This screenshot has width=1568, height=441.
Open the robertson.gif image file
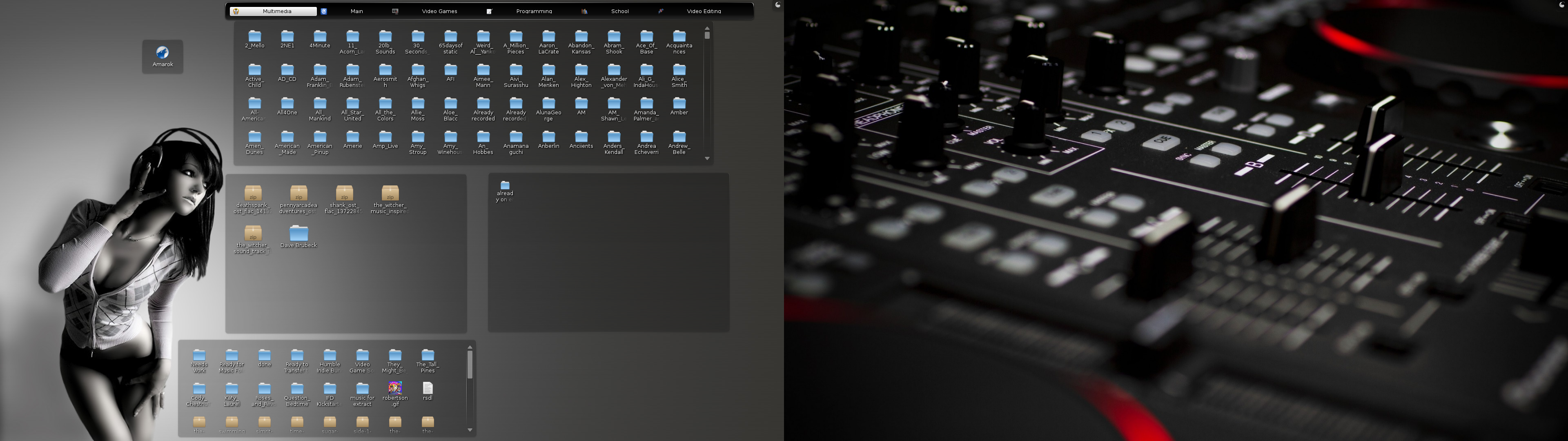pyautogui.click(x=395, y=394)
